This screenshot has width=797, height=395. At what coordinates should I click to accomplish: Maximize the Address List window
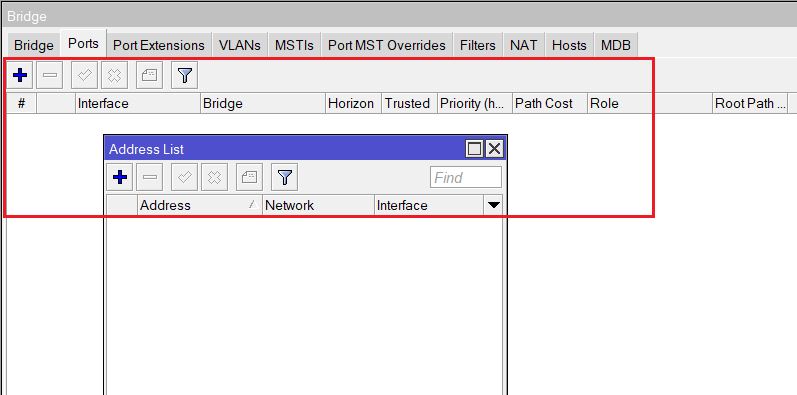pyautogui.click(x=474, y=149)
